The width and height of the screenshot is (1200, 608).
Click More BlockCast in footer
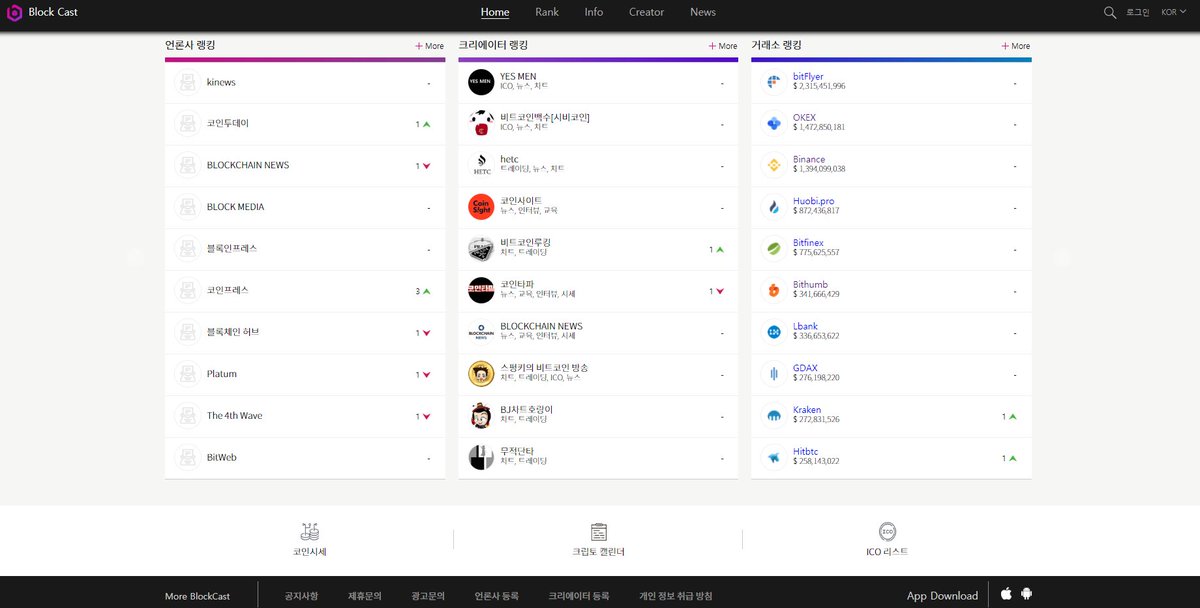197,596
